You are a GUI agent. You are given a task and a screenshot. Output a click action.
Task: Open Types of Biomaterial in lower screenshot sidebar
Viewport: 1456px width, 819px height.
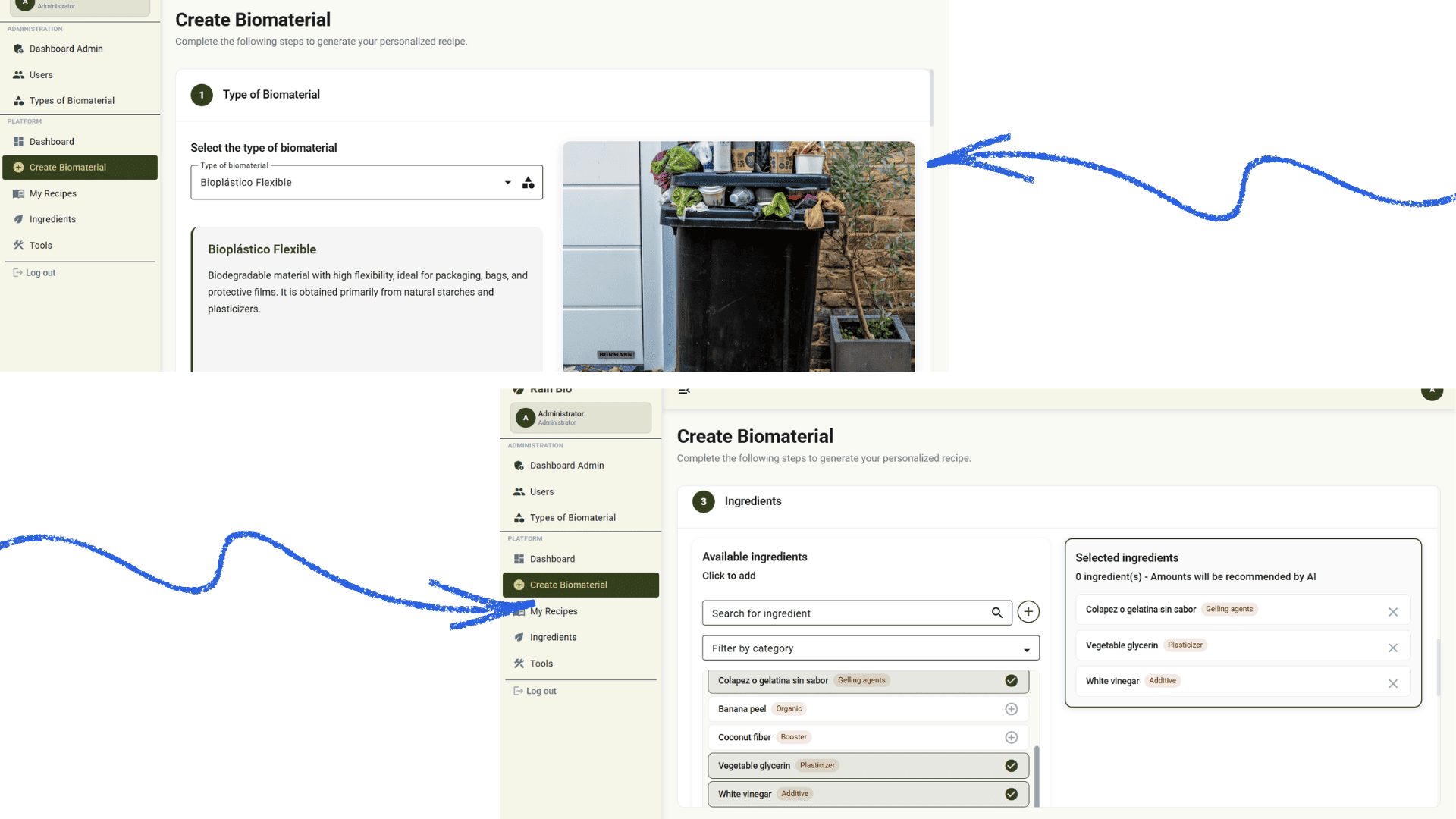coord(573,518)
